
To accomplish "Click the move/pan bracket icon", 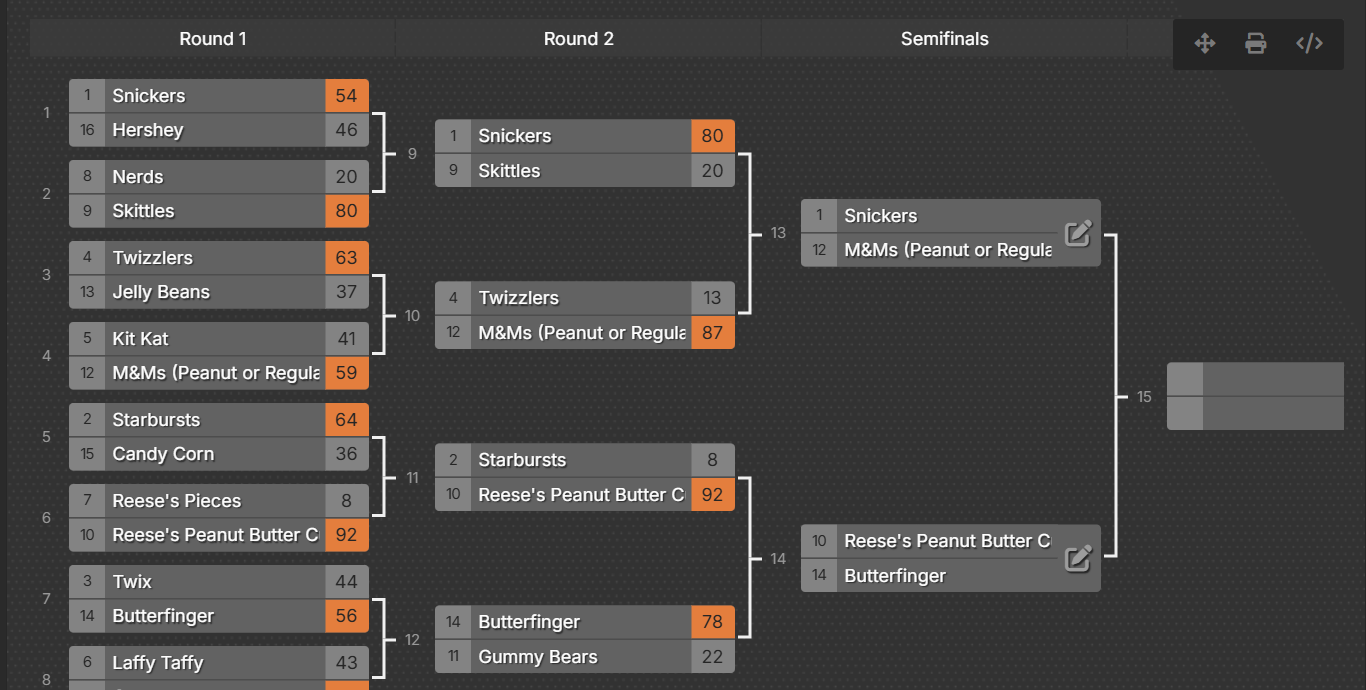I will tap(1205, 43).
